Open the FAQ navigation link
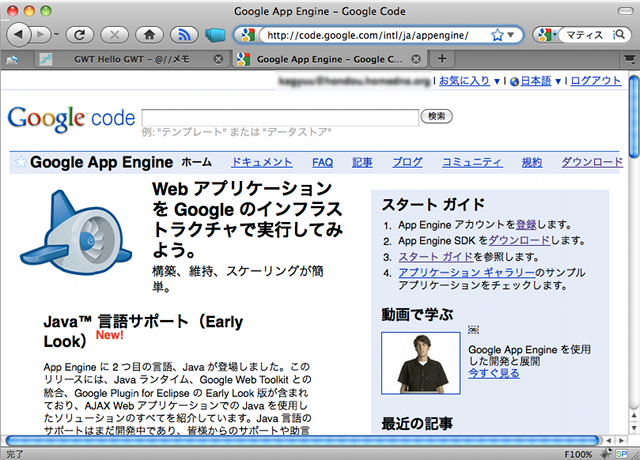The width and height of the screenshot is (640, 460). 322,162
